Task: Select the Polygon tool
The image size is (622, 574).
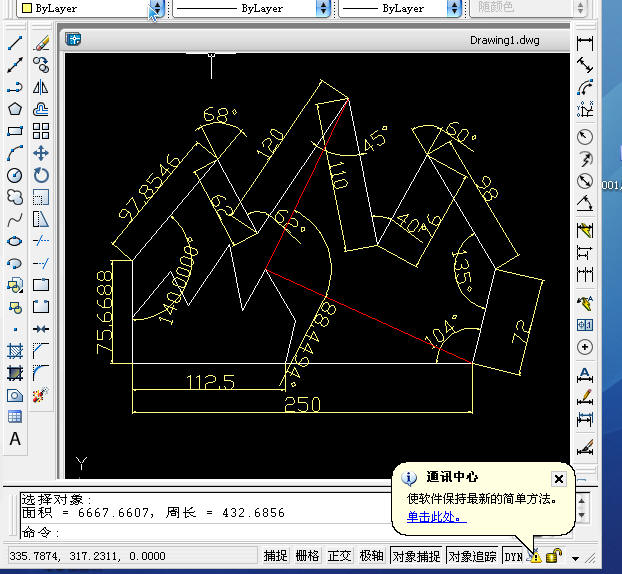Action: [x=15, y=109]
